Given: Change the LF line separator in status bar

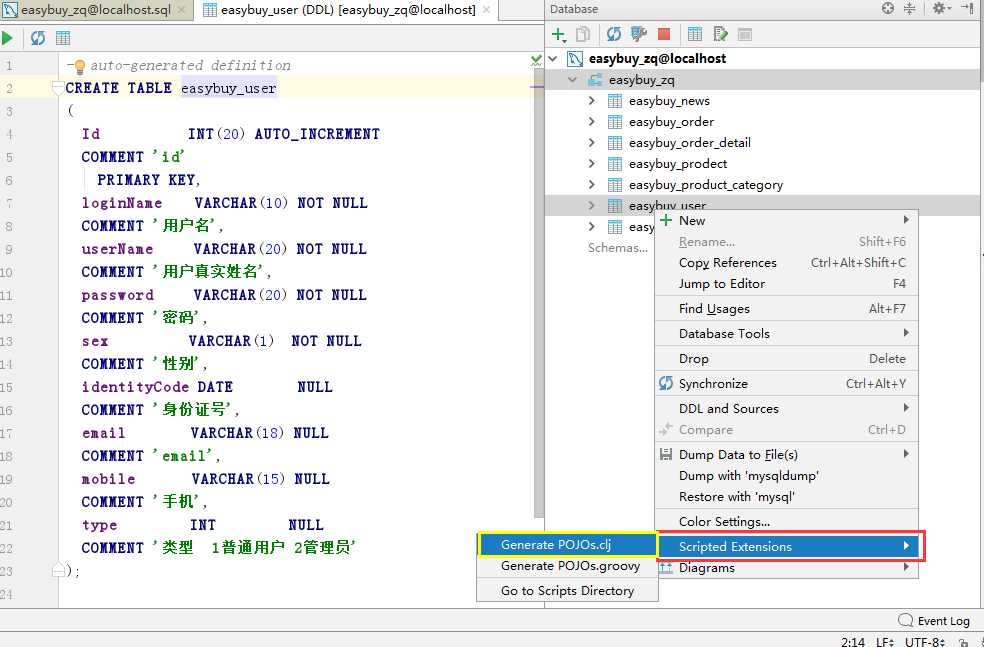Looking at the screenshot, I should [x=885, y=642].
